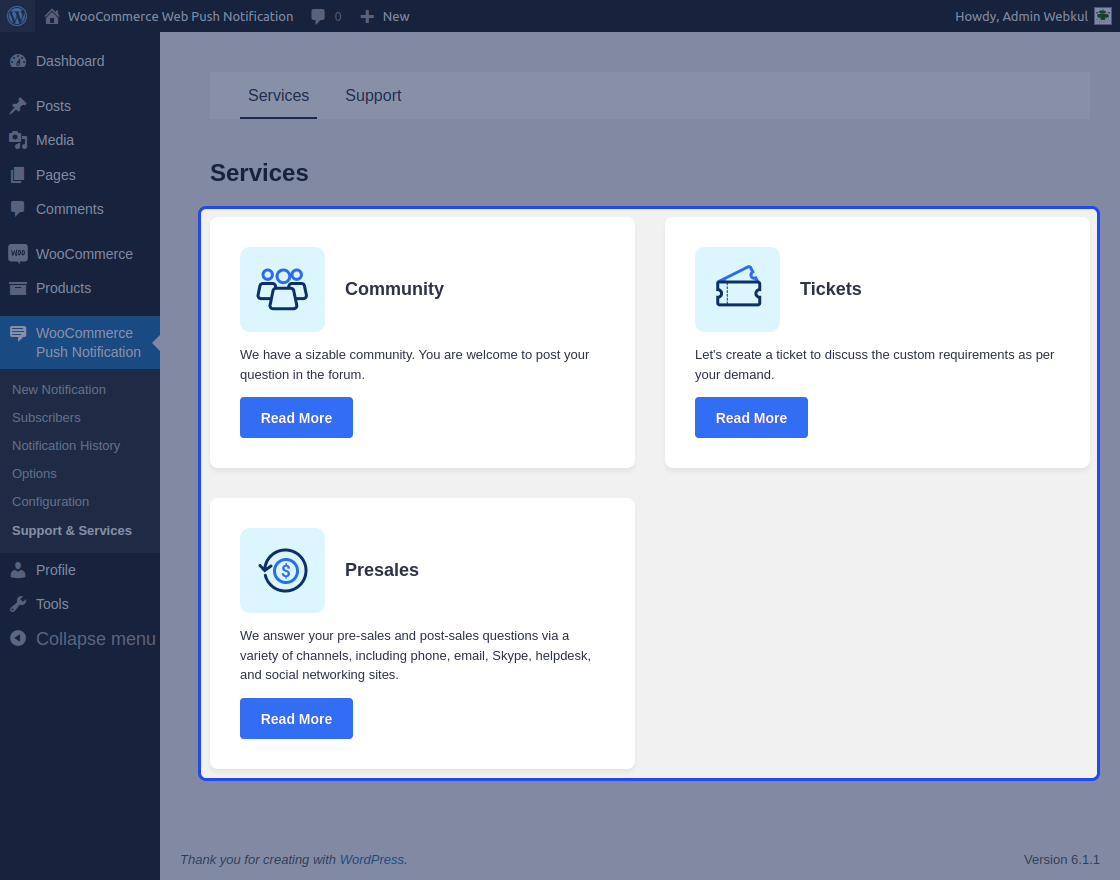The height and width of the screenshot is (880, 1120).
Task: Select Support & Services submenu
Action: coord(72,531)
